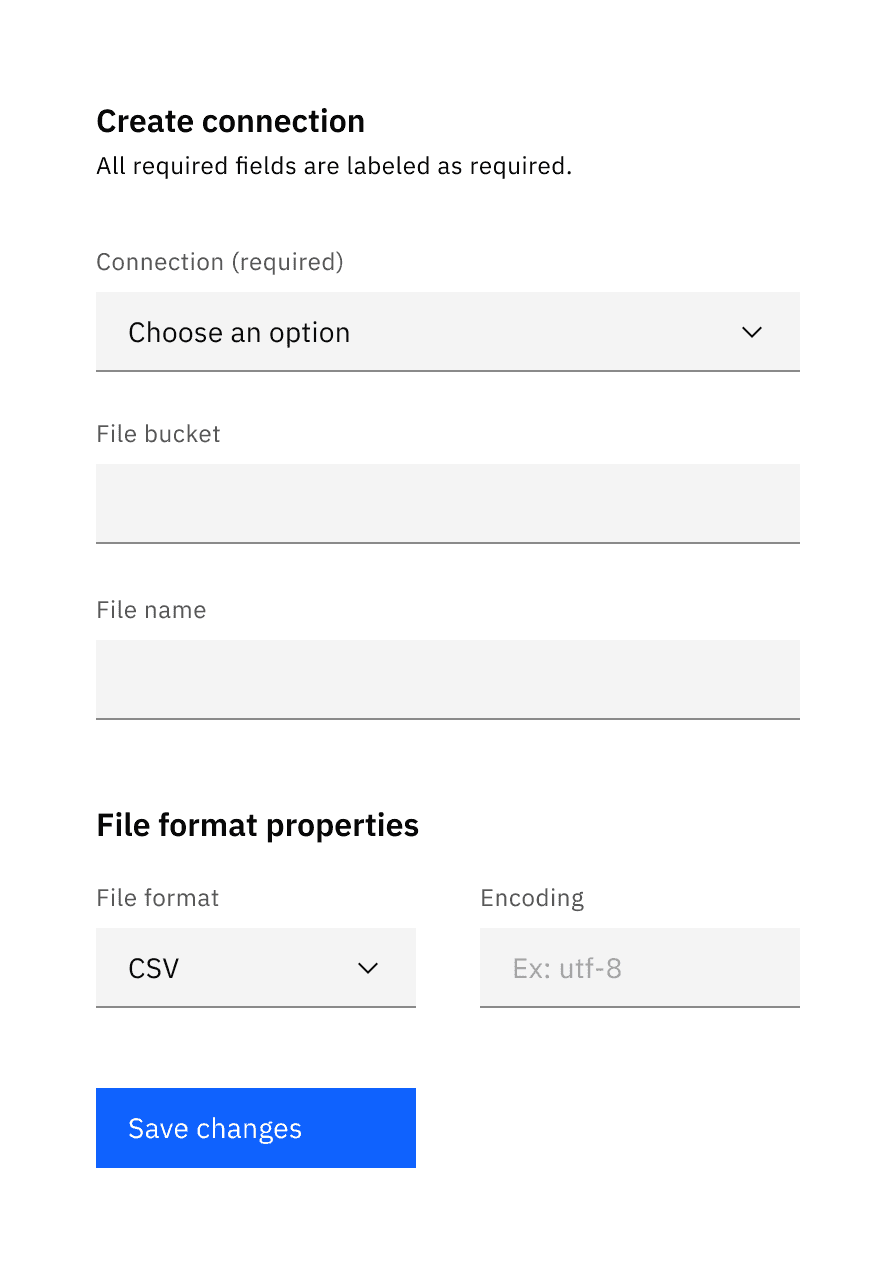Click the File format label
896x1264 pixels.
coord(157,898)
